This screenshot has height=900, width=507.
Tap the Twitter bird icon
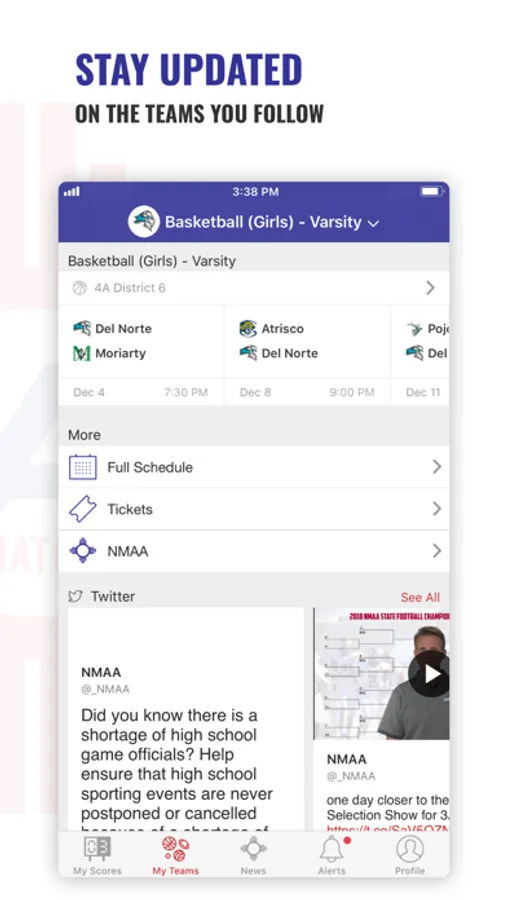coord(75,596)
